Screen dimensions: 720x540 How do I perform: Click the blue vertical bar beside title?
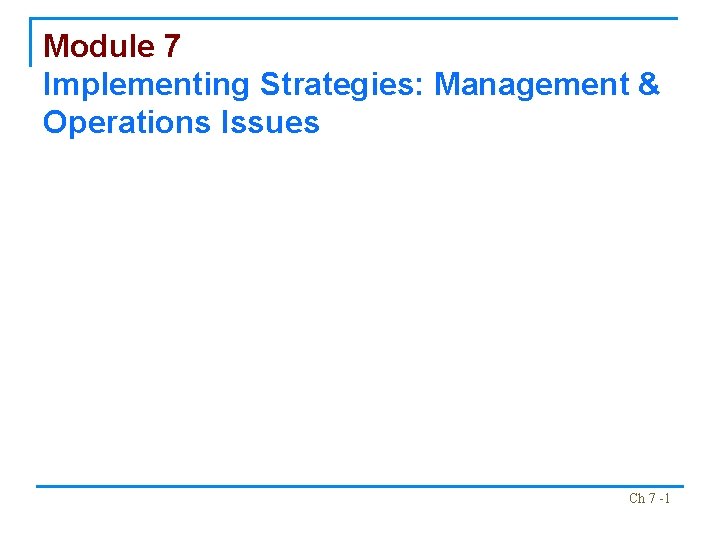[31, 42]
